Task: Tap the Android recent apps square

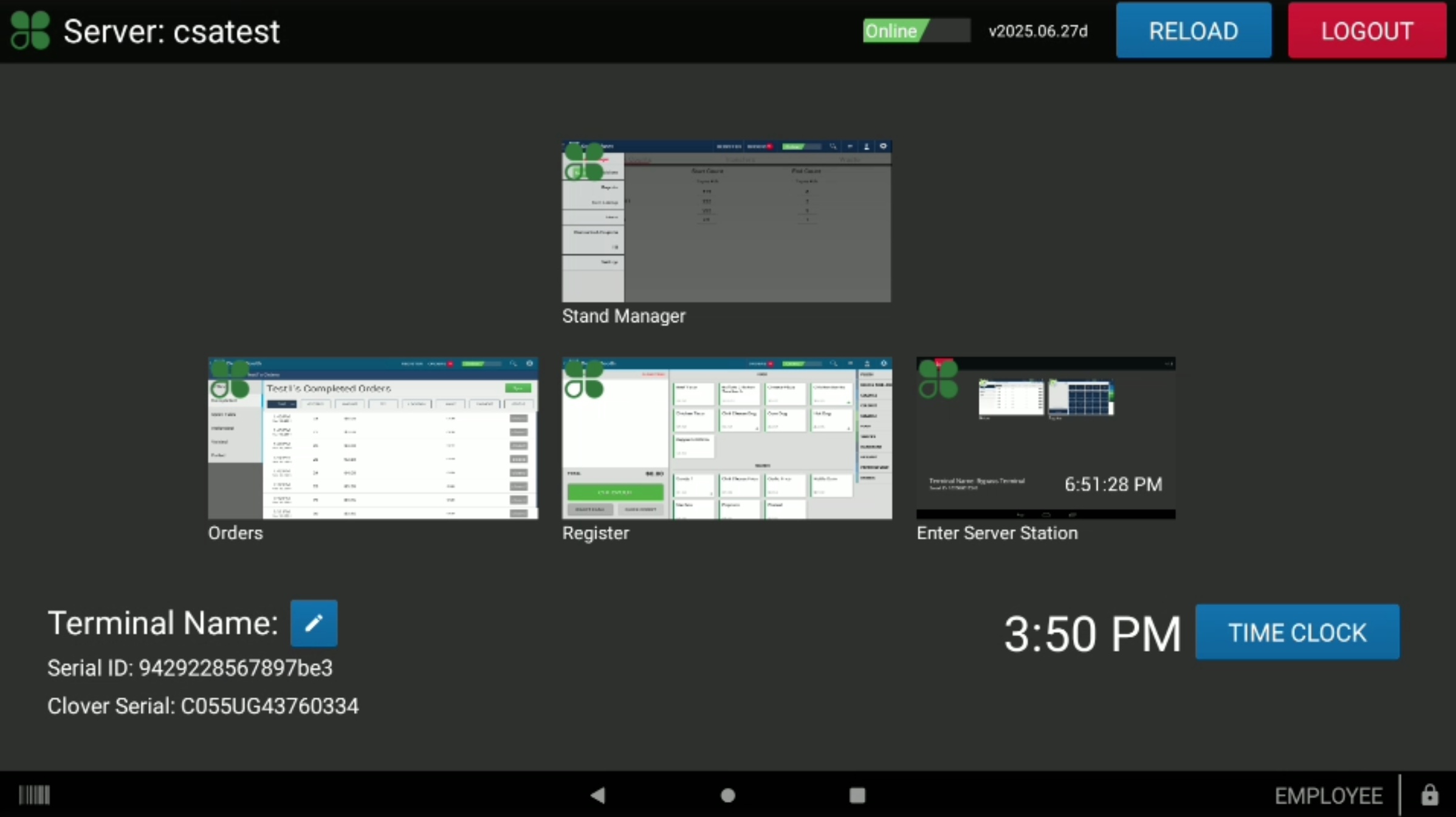Action: pos(857,795)
